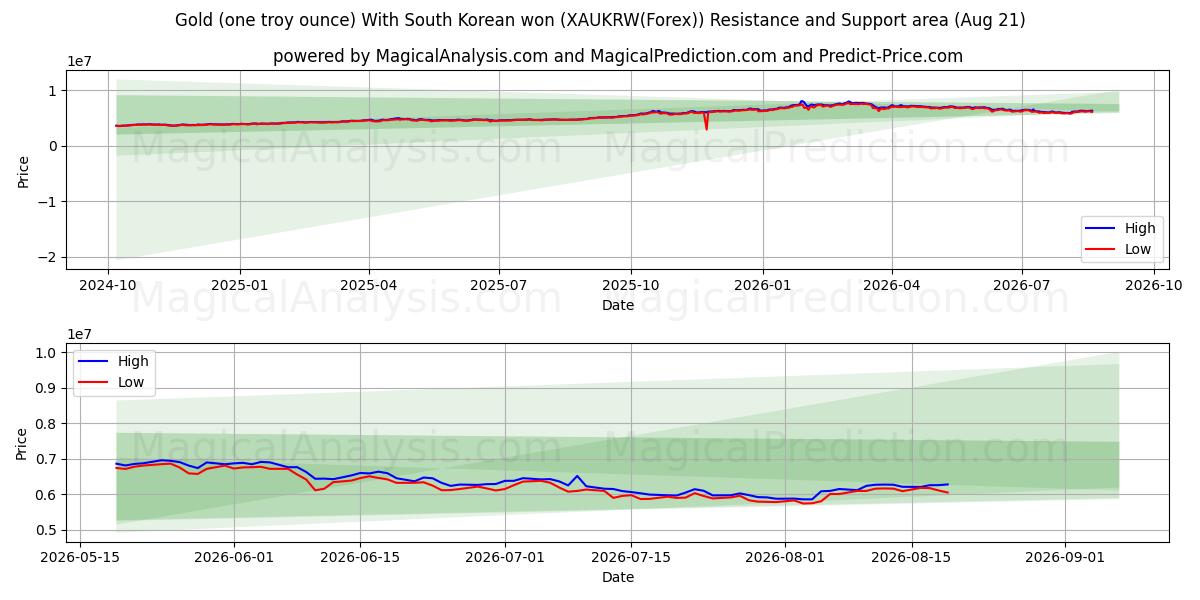Click 'Low' in the top chart legend
The width and height of the screenshot is (1200, 600).
1138,249
